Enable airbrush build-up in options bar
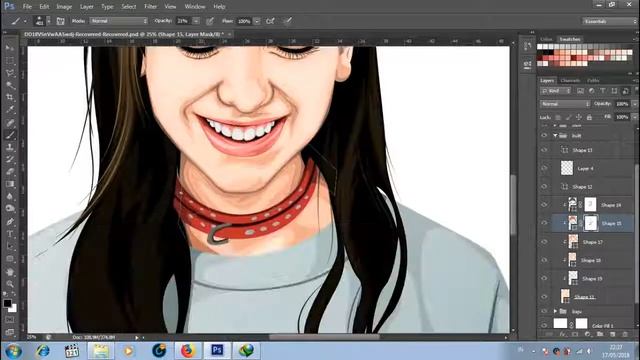 tap(270, 21)
